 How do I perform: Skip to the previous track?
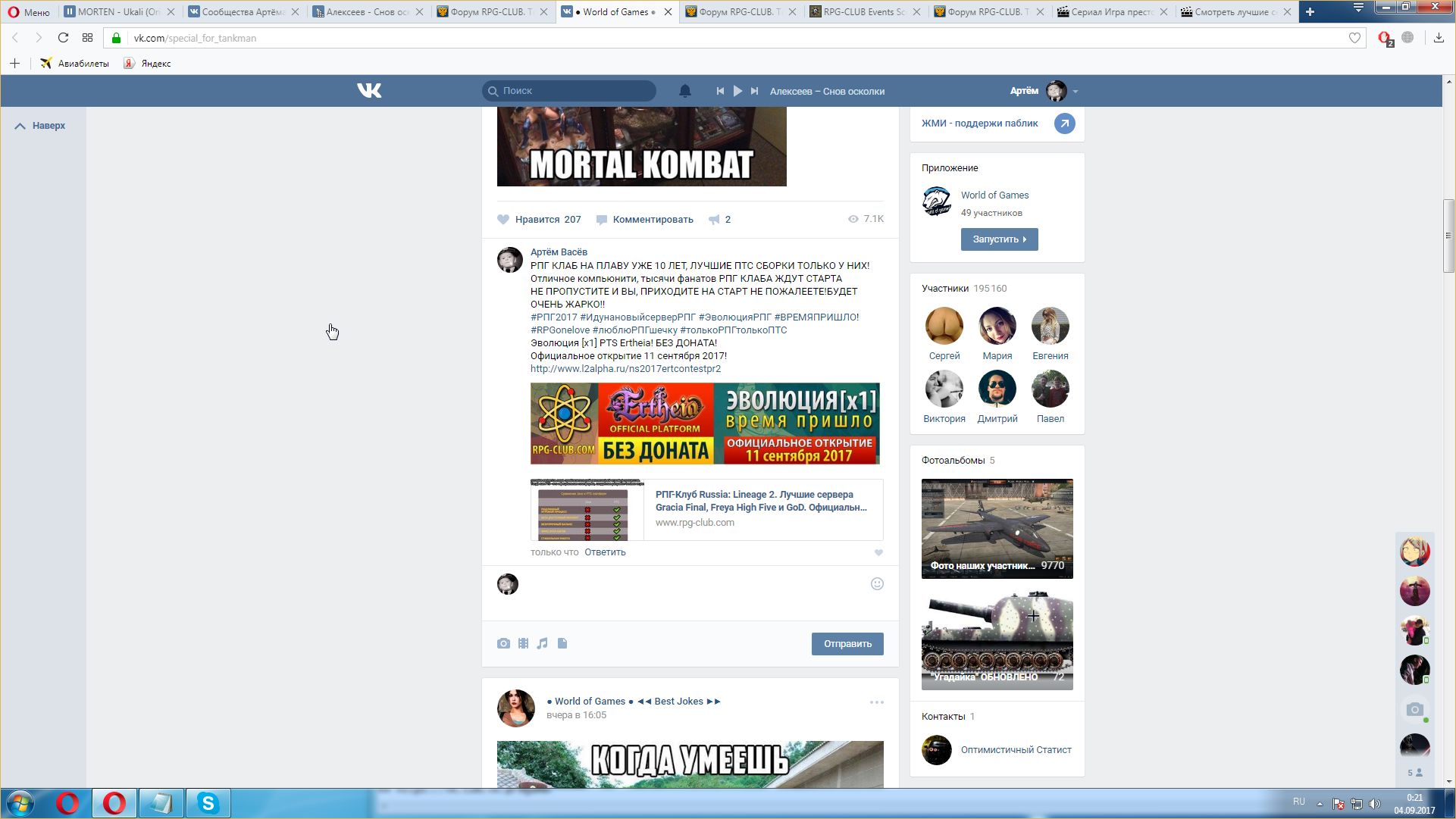720,91
